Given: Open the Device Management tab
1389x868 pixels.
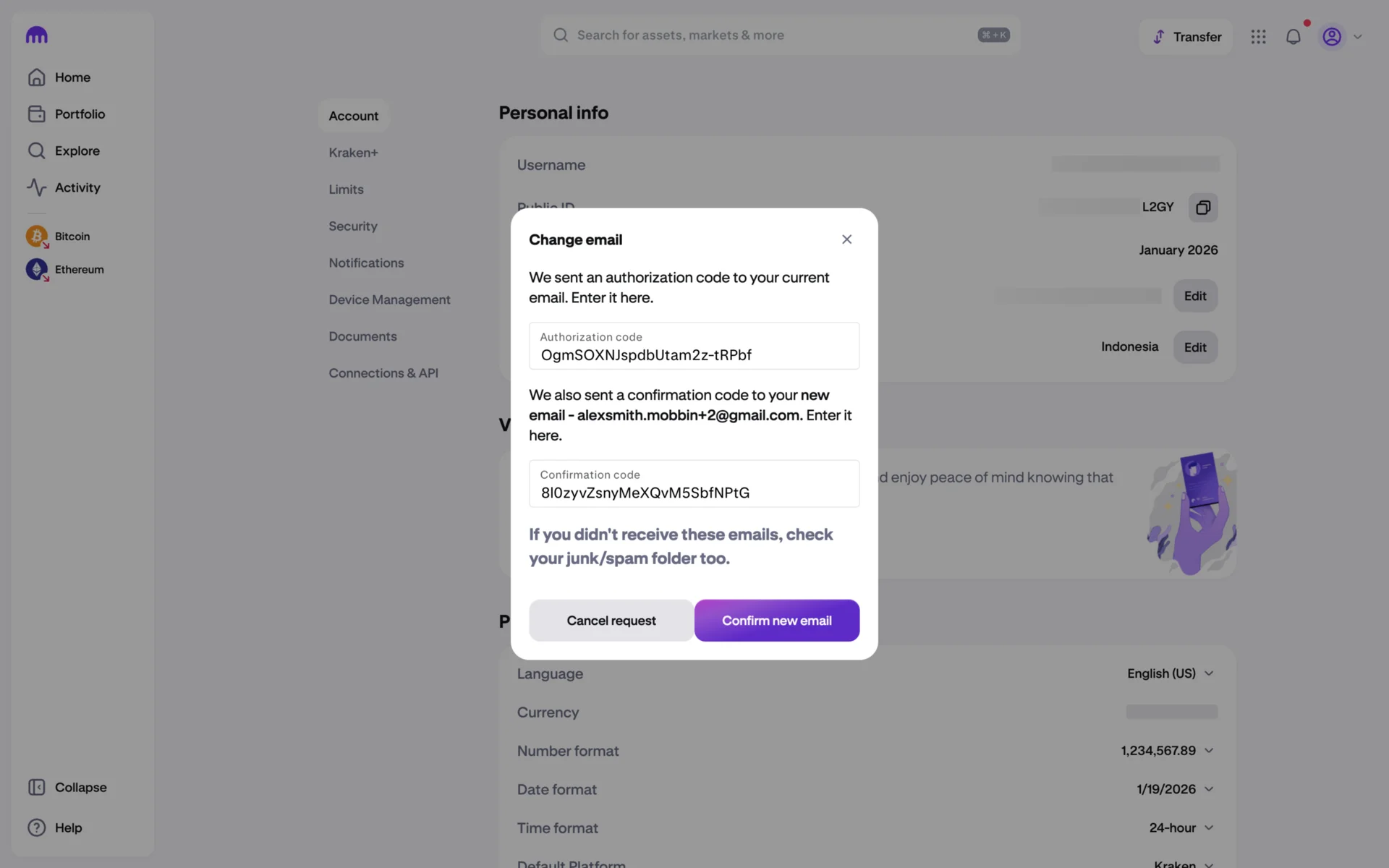Looking at the screenshot, I should (389, 299).
